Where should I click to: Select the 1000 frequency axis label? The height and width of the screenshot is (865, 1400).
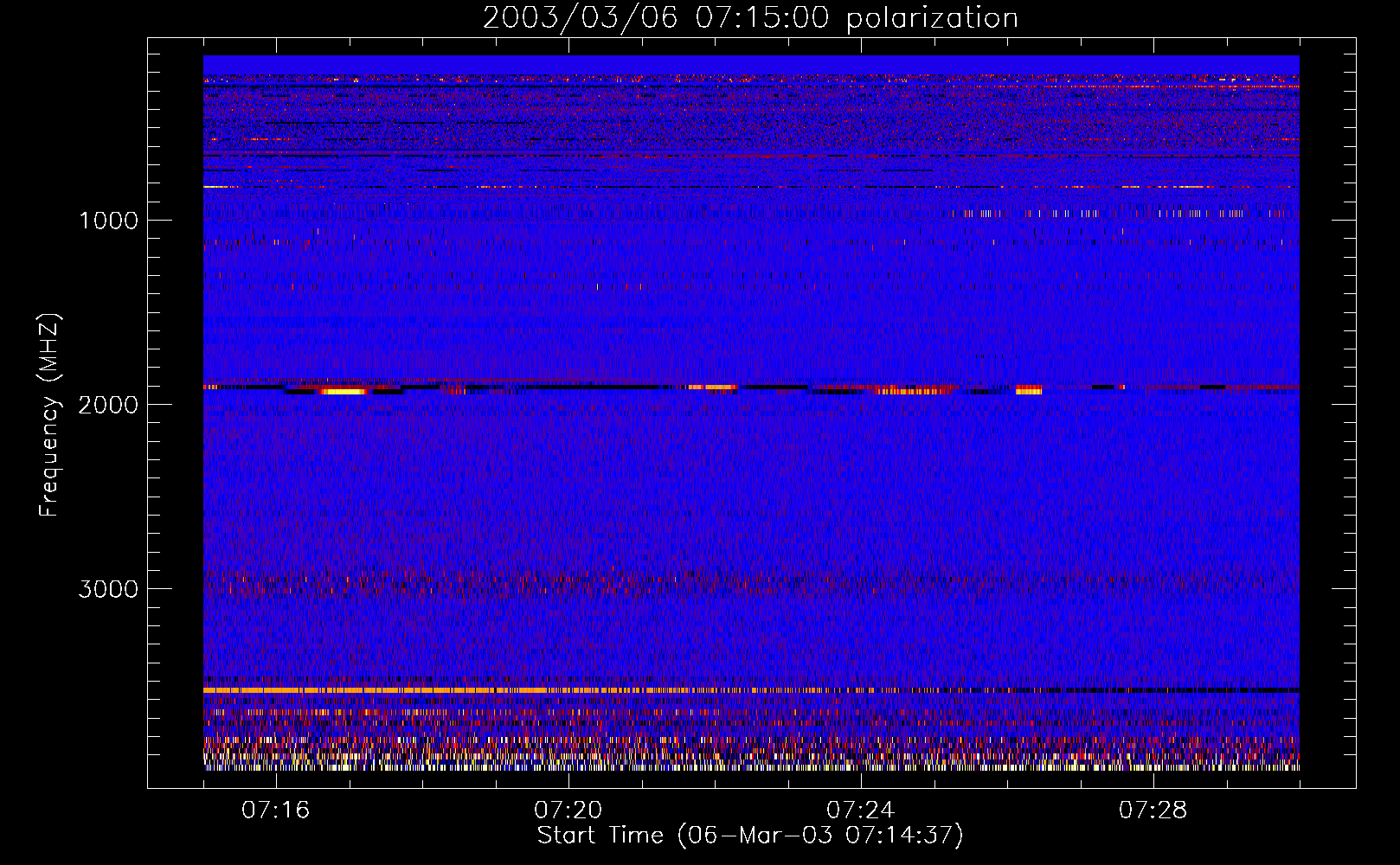(x=108, y=221)
